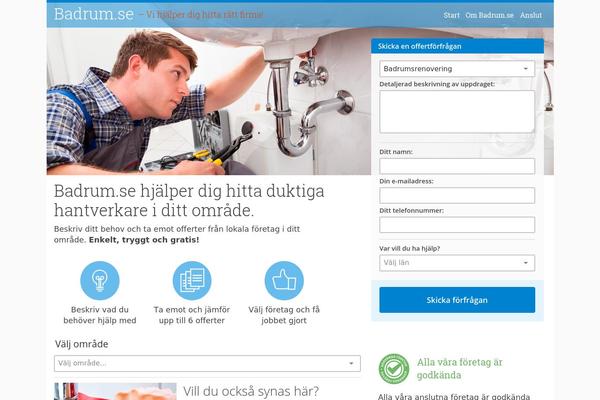Click the Badrum.se logo in header
This screenshot has height=400, width=600.
[94, 15]
